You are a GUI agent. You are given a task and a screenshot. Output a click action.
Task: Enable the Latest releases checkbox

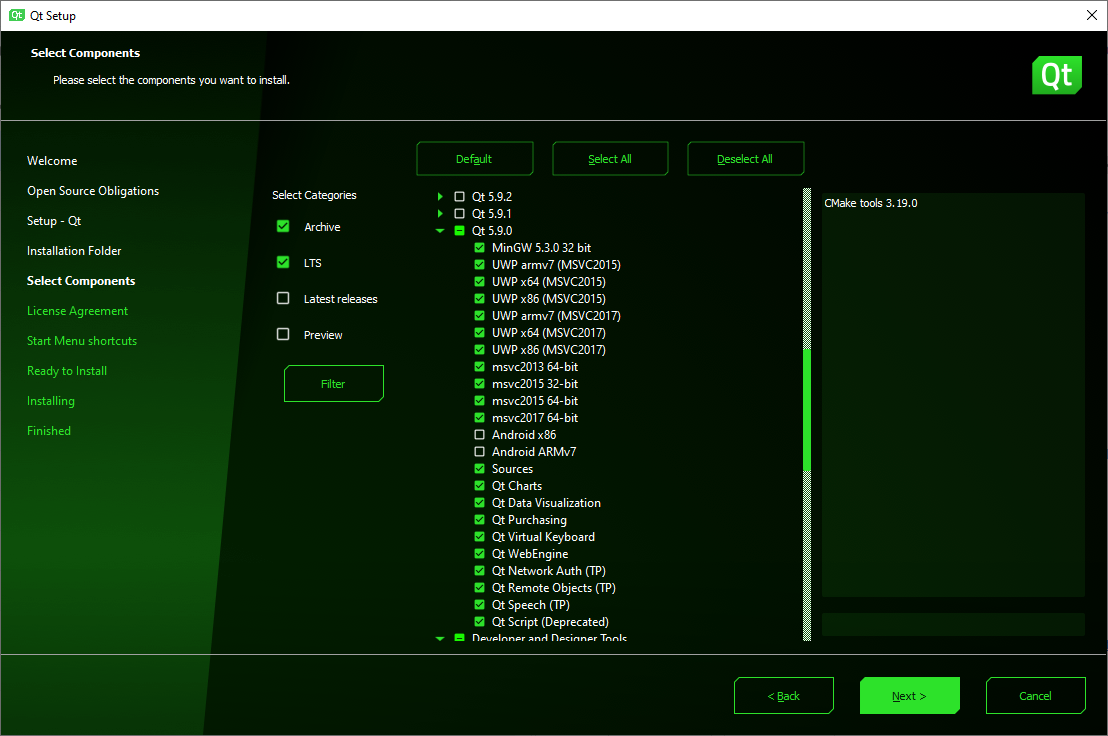click(x=283, y=298)
